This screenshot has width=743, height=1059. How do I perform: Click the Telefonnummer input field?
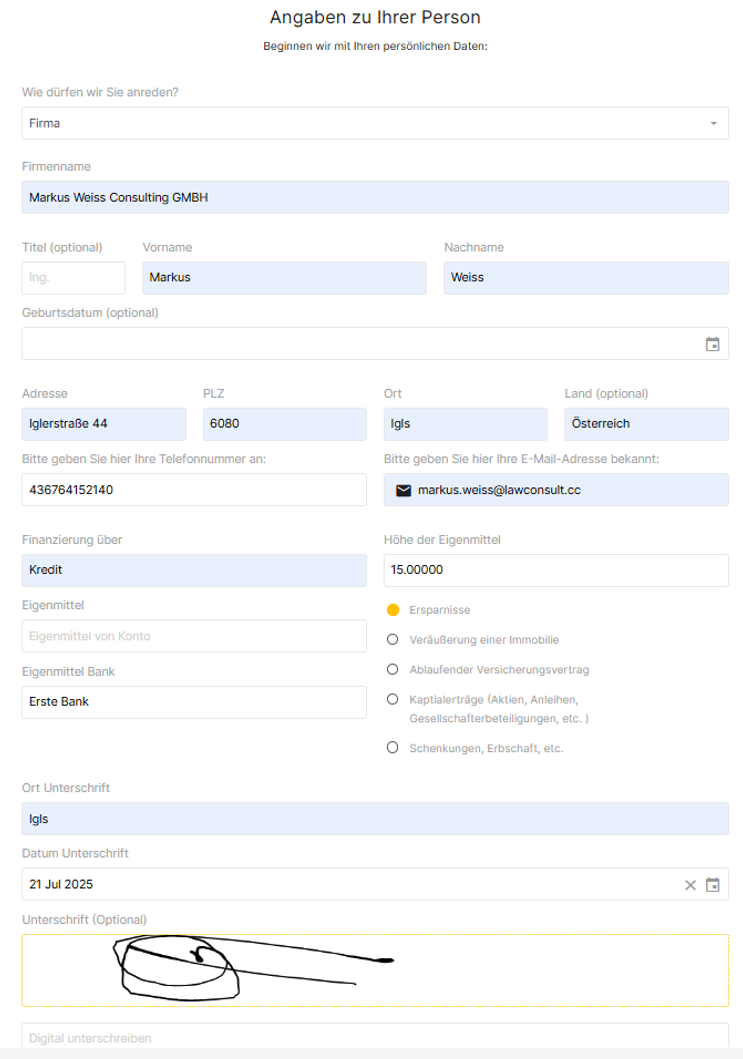194,490
